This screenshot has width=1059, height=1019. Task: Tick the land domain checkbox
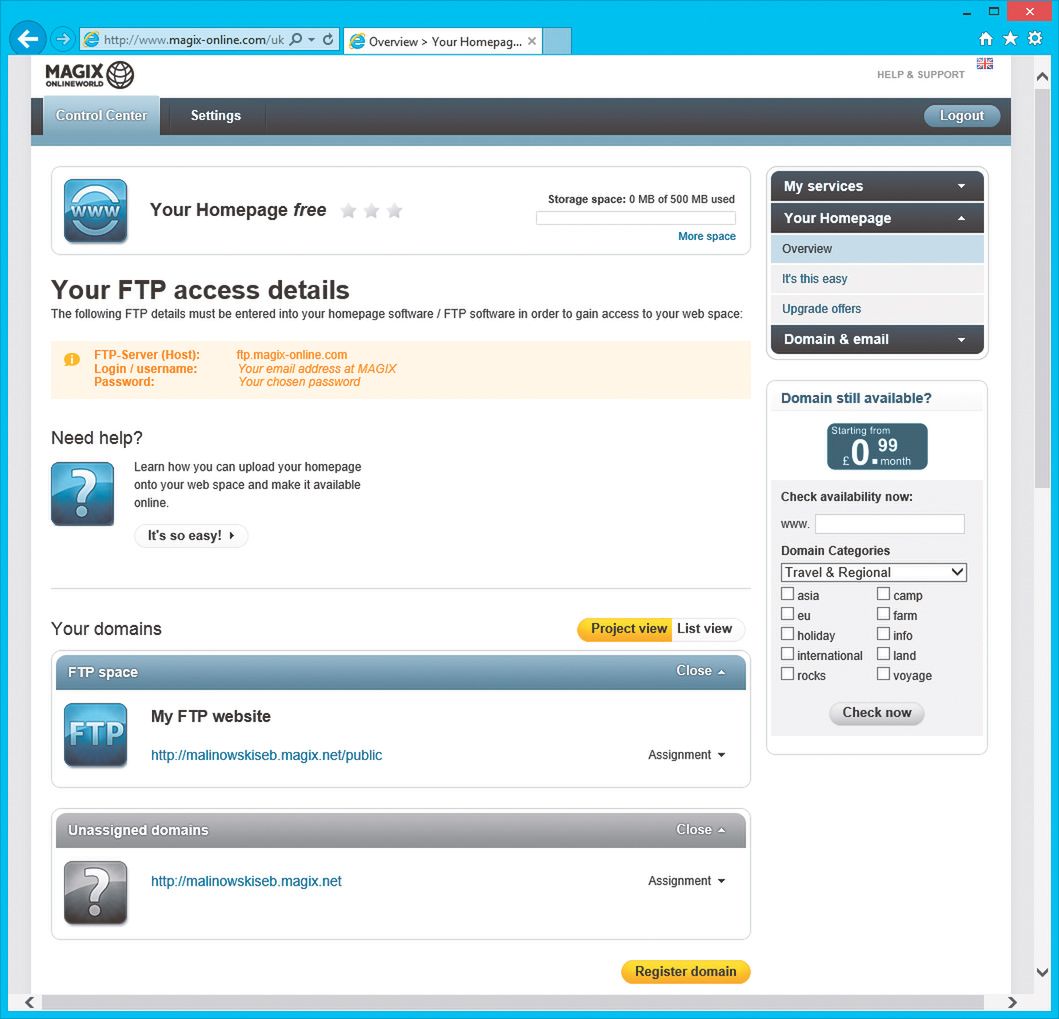pyautogui.click(x=883, y=654)
